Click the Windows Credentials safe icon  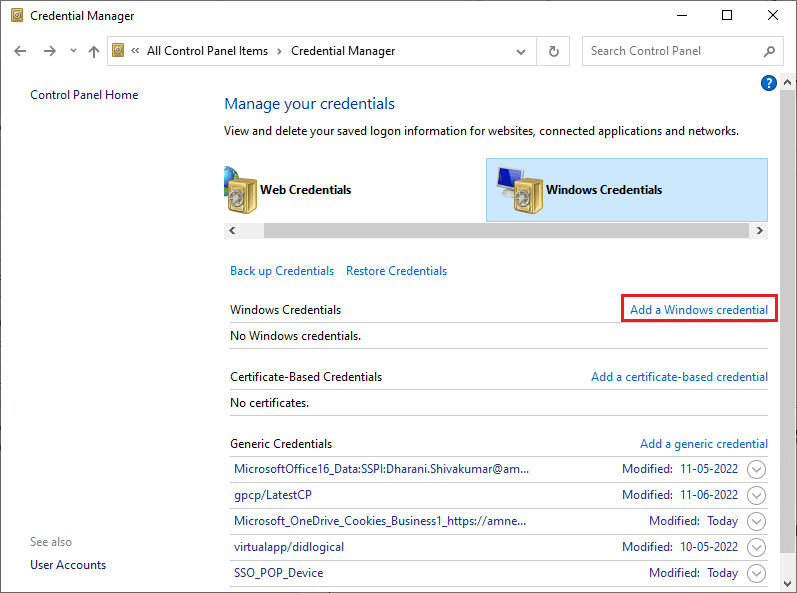[520, 191]
